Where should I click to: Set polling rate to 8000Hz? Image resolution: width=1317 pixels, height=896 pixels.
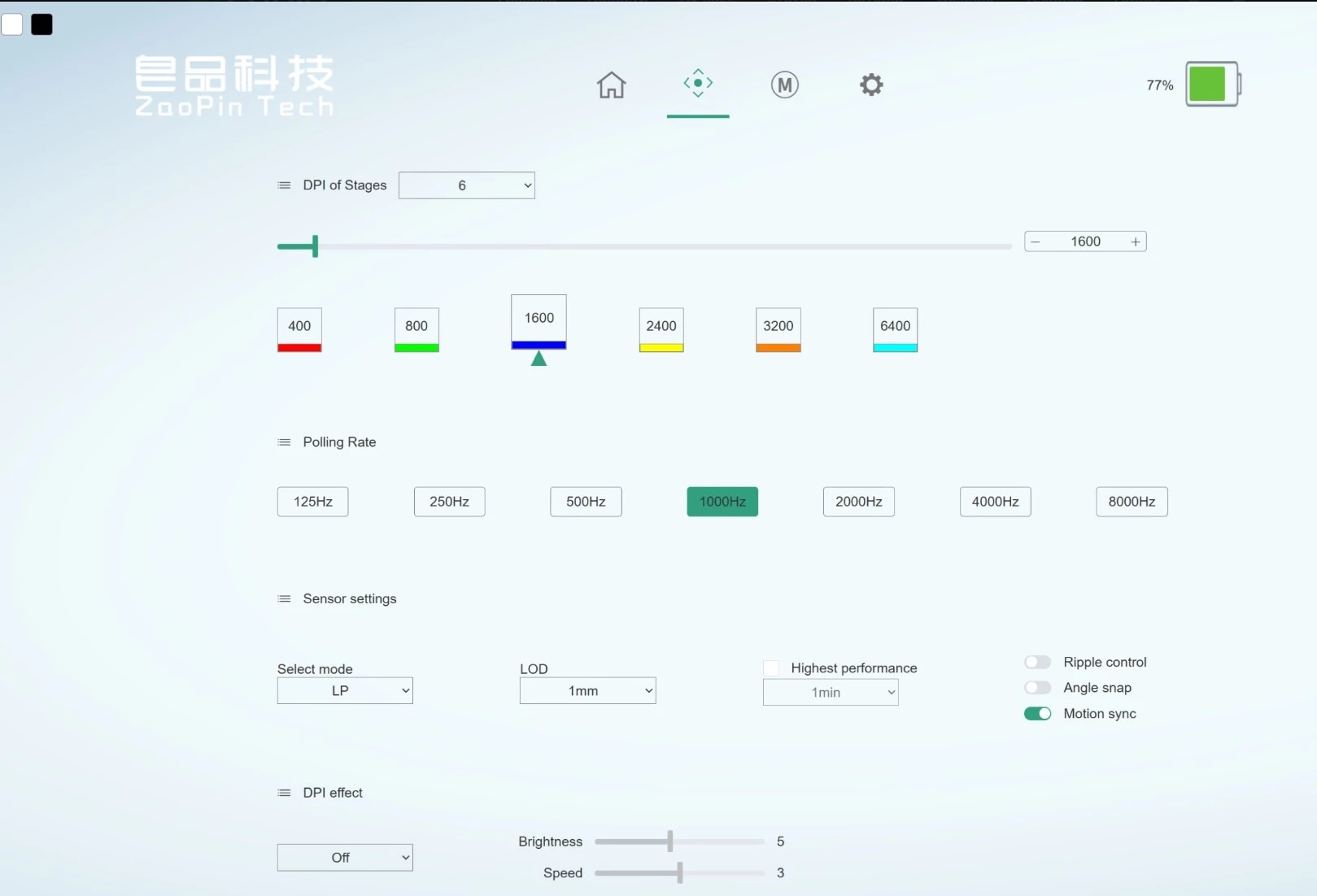[x=1132, y=502]
